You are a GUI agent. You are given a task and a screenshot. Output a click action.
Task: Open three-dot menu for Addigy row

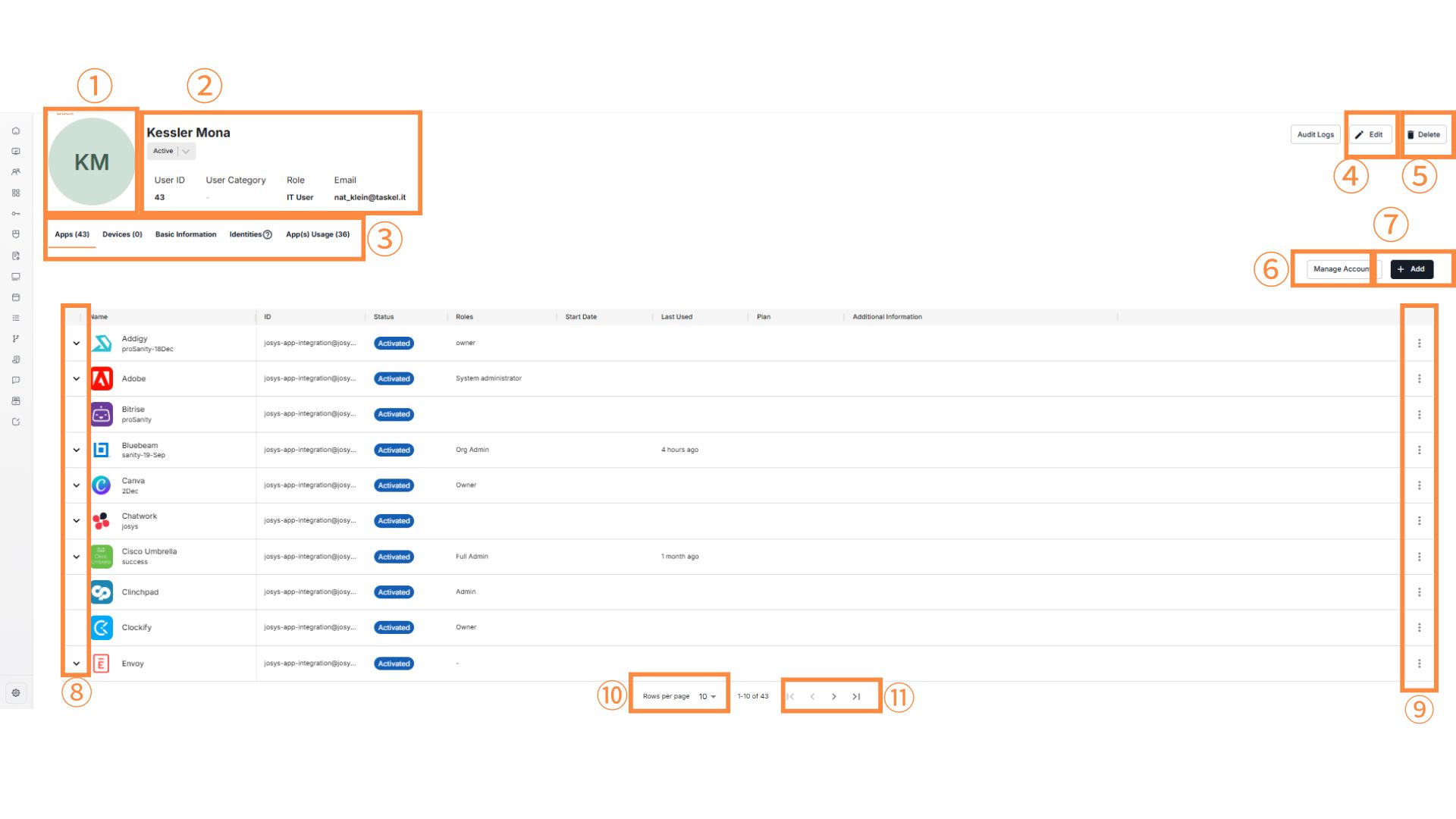(x=1419, y=344)
